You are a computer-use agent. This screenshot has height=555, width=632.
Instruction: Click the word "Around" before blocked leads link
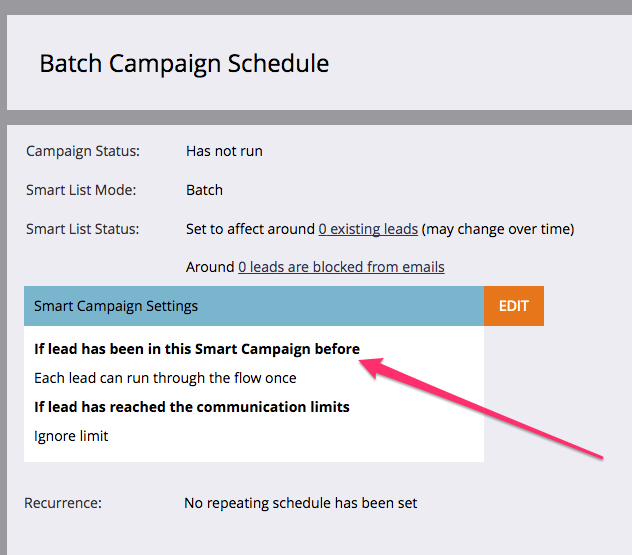coord(210,267)
